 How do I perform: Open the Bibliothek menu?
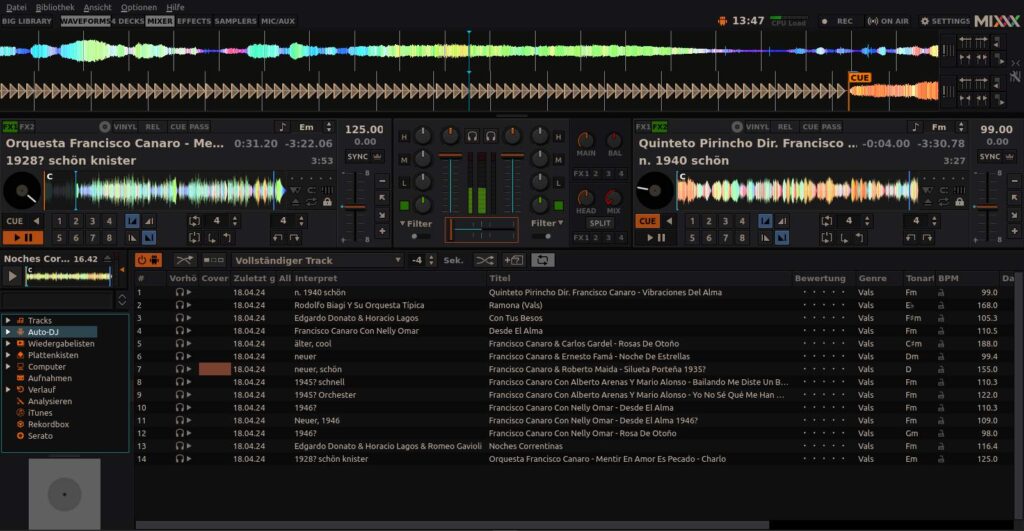pyautogui.click(x=55, y=7)
